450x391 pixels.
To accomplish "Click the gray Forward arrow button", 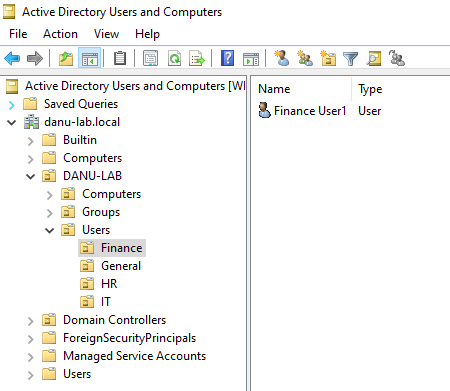I will pos(35,59).
